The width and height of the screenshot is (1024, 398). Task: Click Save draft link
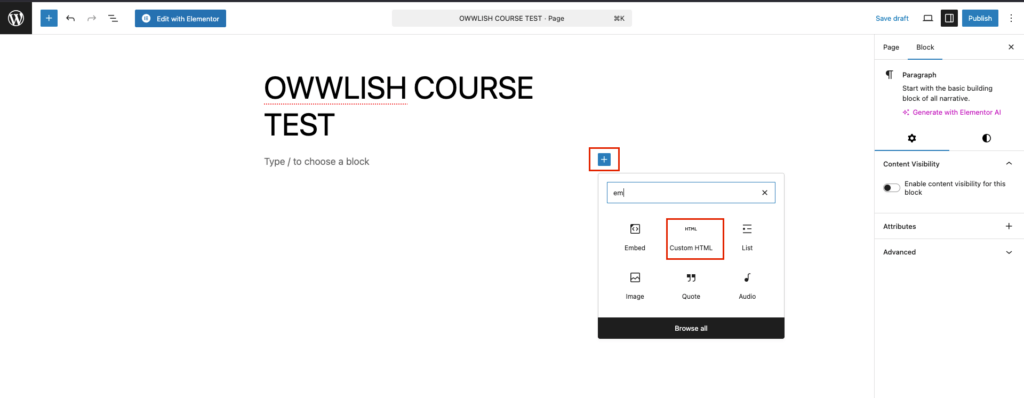(891, 18)
